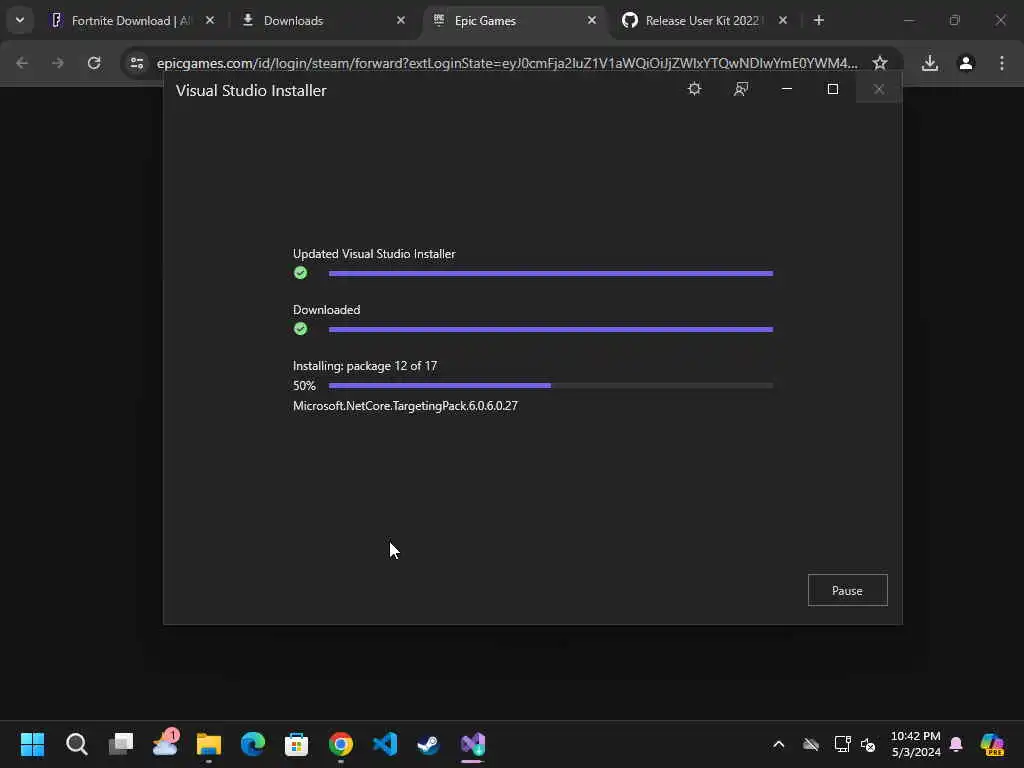Open File Explorer from the taskbar
The width and height of the screenshot is (1024, 768).
pos(209,744)
